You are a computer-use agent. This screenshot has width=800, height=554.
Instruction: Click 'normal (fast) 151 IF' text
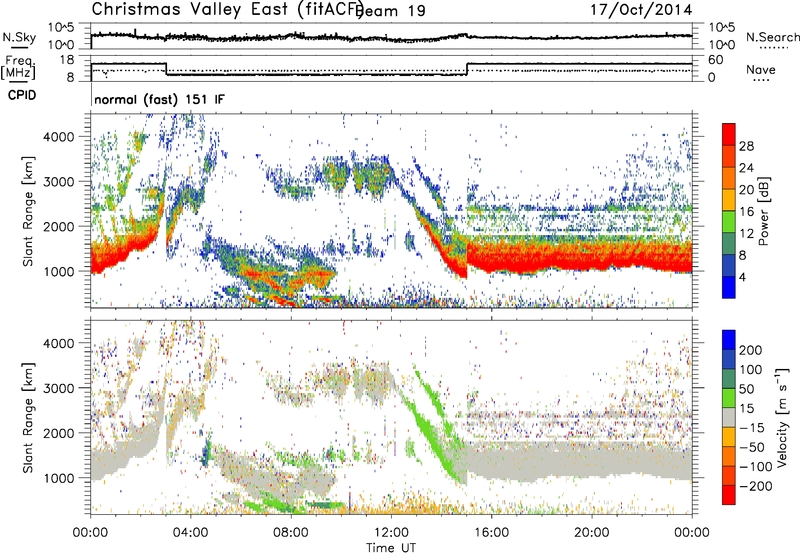point(159,99)
